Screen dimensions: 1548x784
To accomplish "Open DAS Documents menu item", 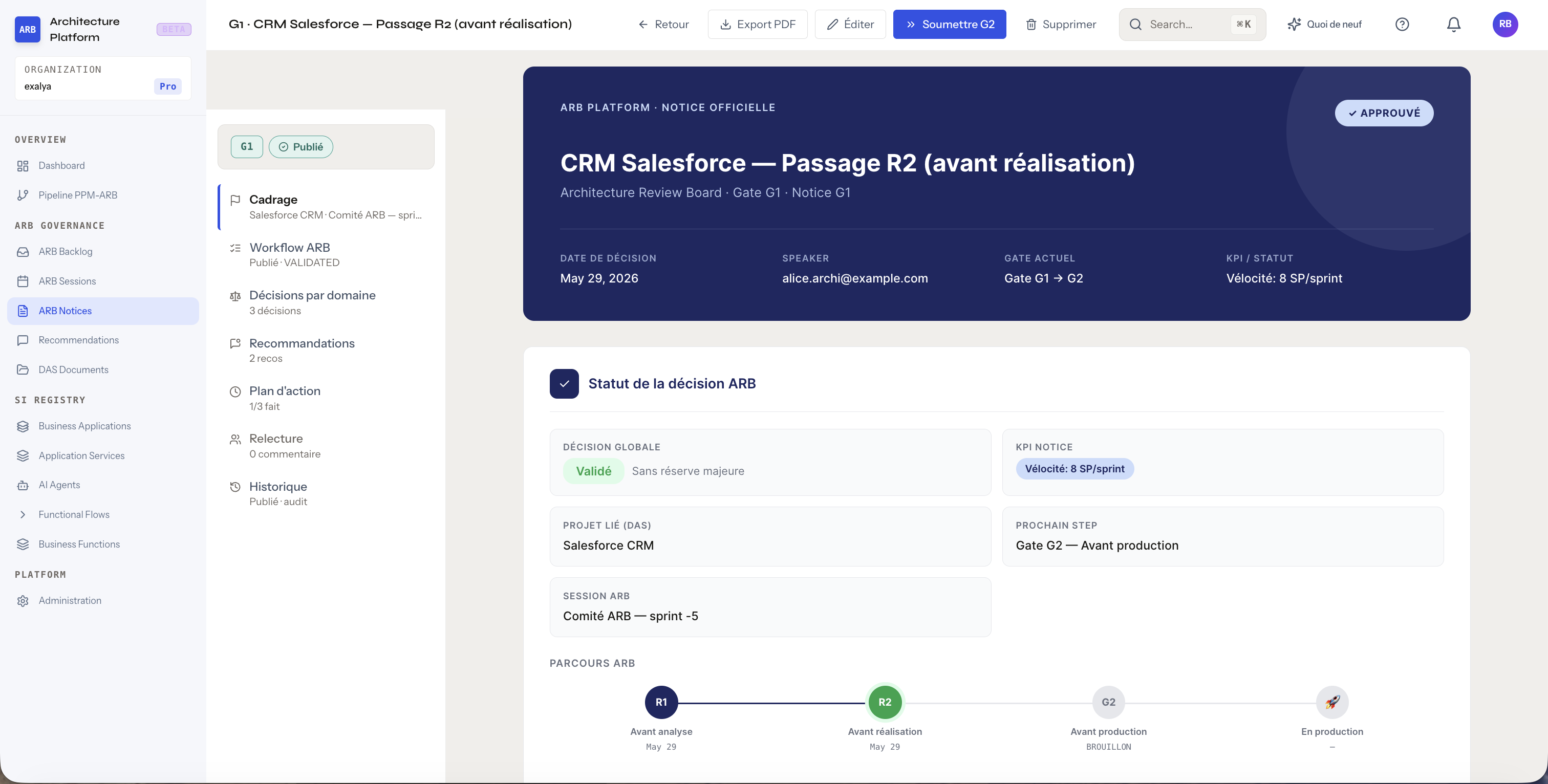I will point(103,369).
